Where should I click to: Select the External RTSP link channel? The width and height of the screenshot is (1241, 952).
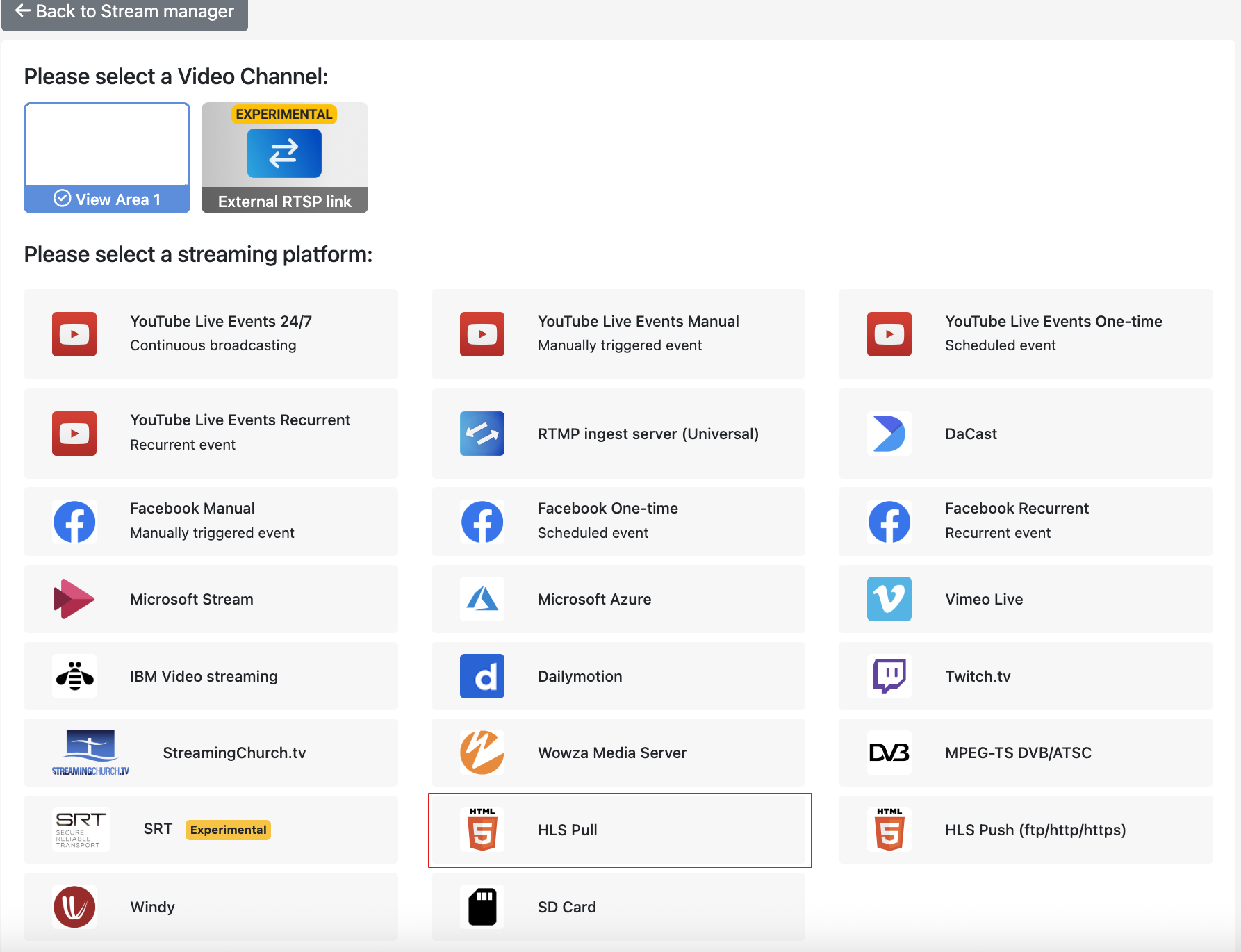(x=285, y=158)
